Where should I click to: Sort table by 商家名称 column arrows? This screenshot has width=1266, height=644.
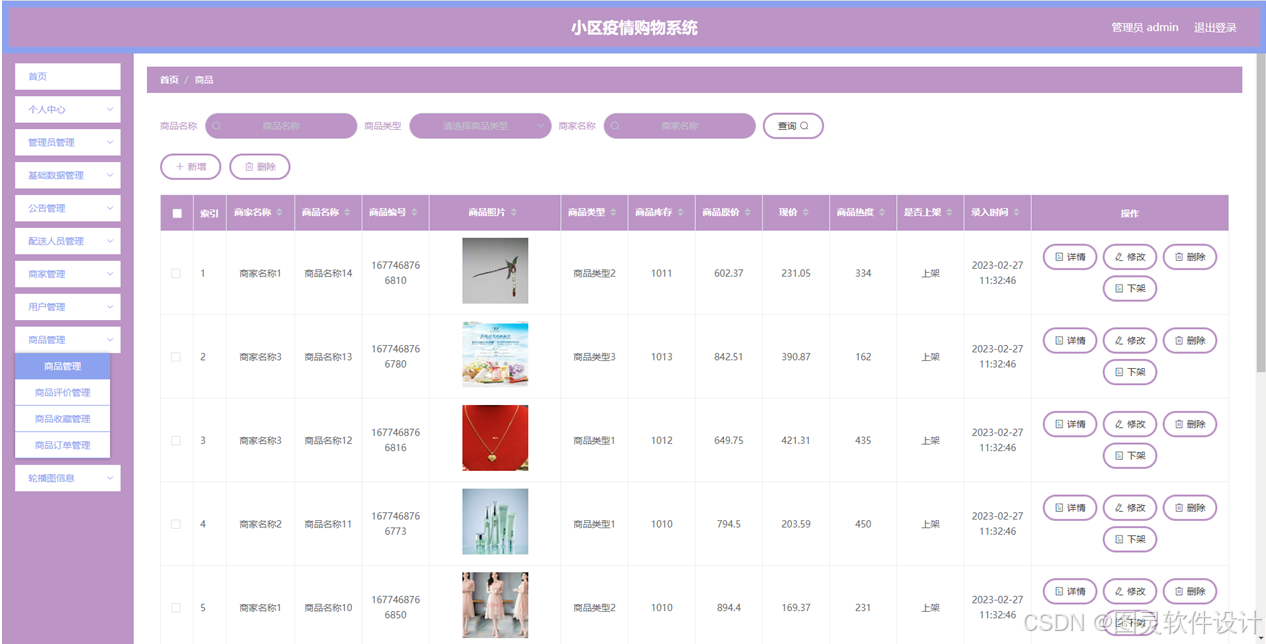[x=280, y=213]
